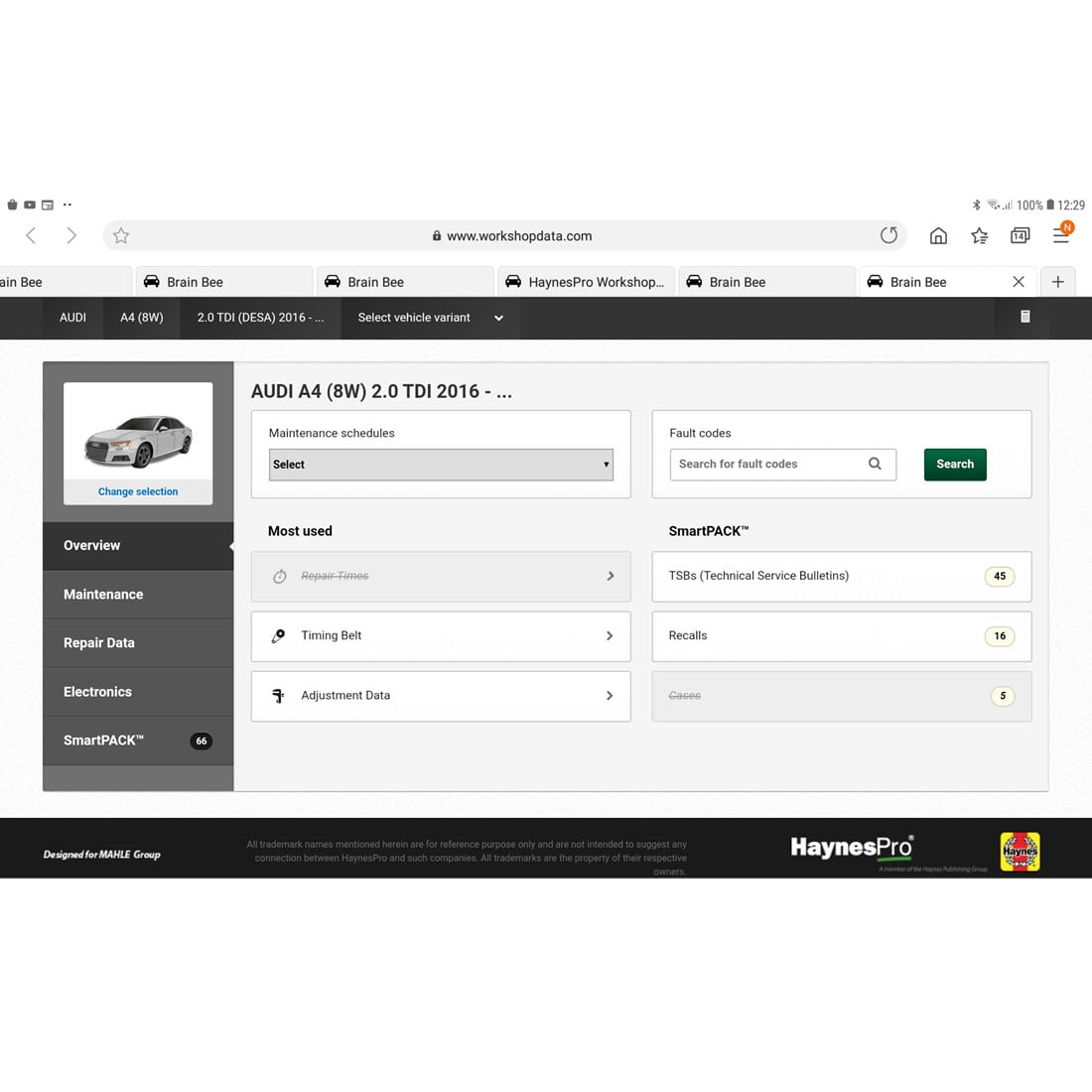The height and width of the screenshot is (1092, 1092).
Task: Open TSBs (Technical Service Bulletins)
Action: pos(841,577)
